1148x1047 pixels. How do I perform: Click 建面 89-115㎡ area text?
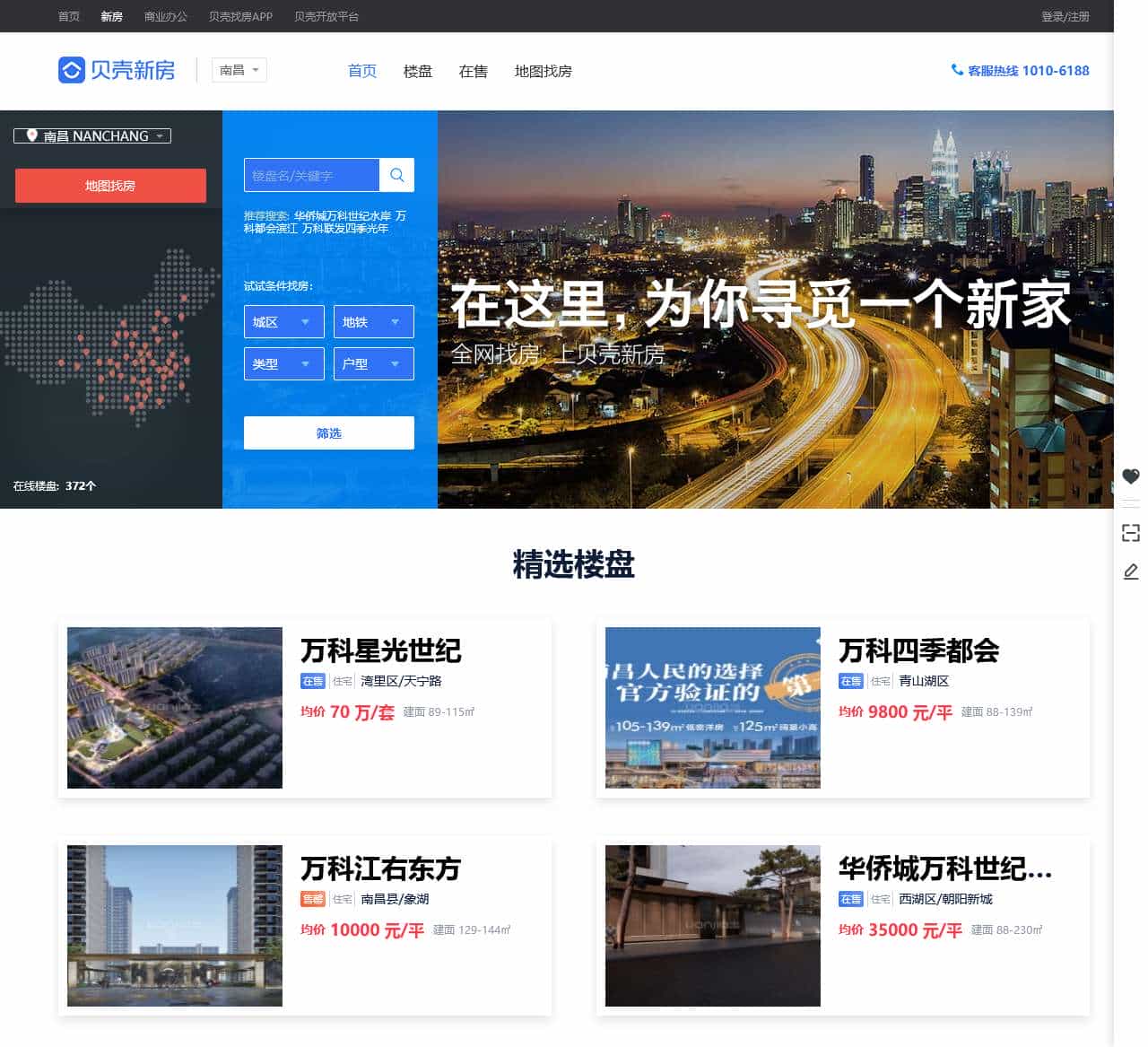click(x=439, y=712)
